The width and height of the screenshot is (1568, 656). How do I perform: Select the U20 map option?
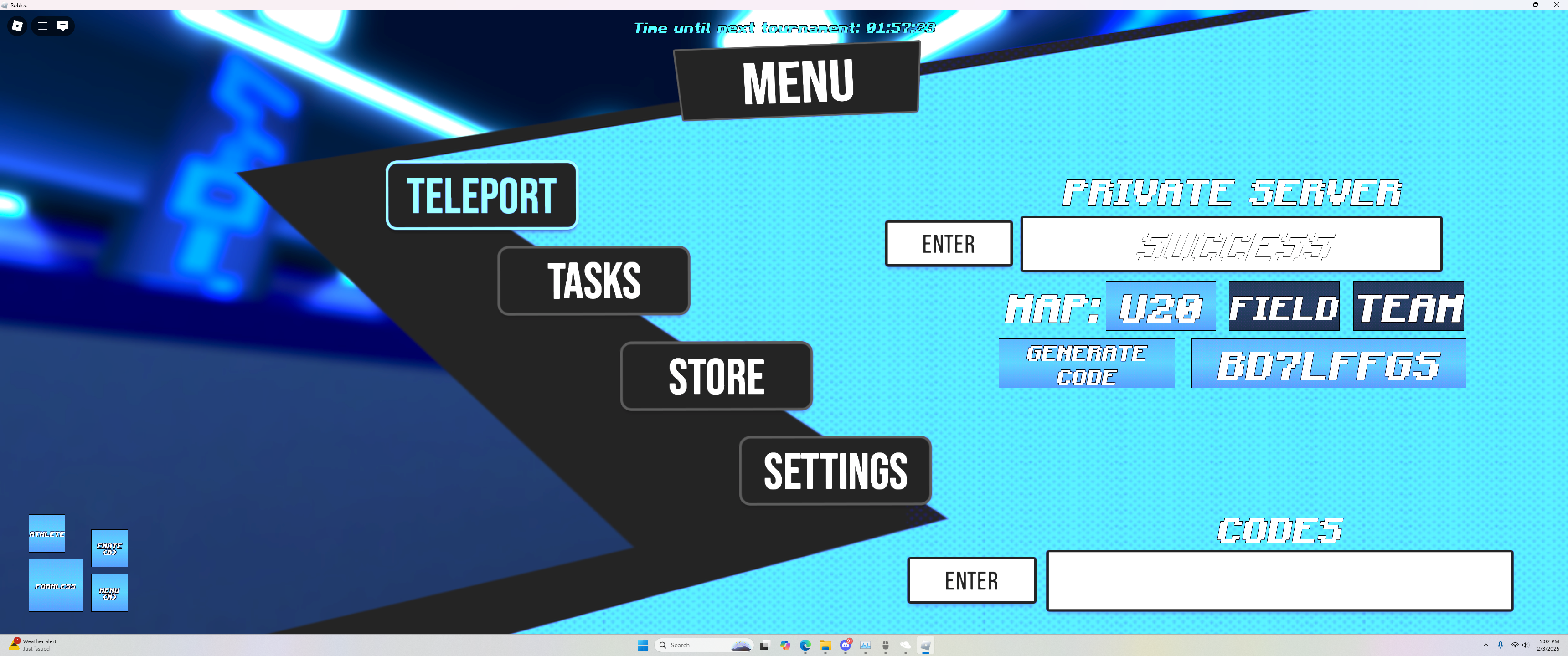click(x=1160, y=306)
